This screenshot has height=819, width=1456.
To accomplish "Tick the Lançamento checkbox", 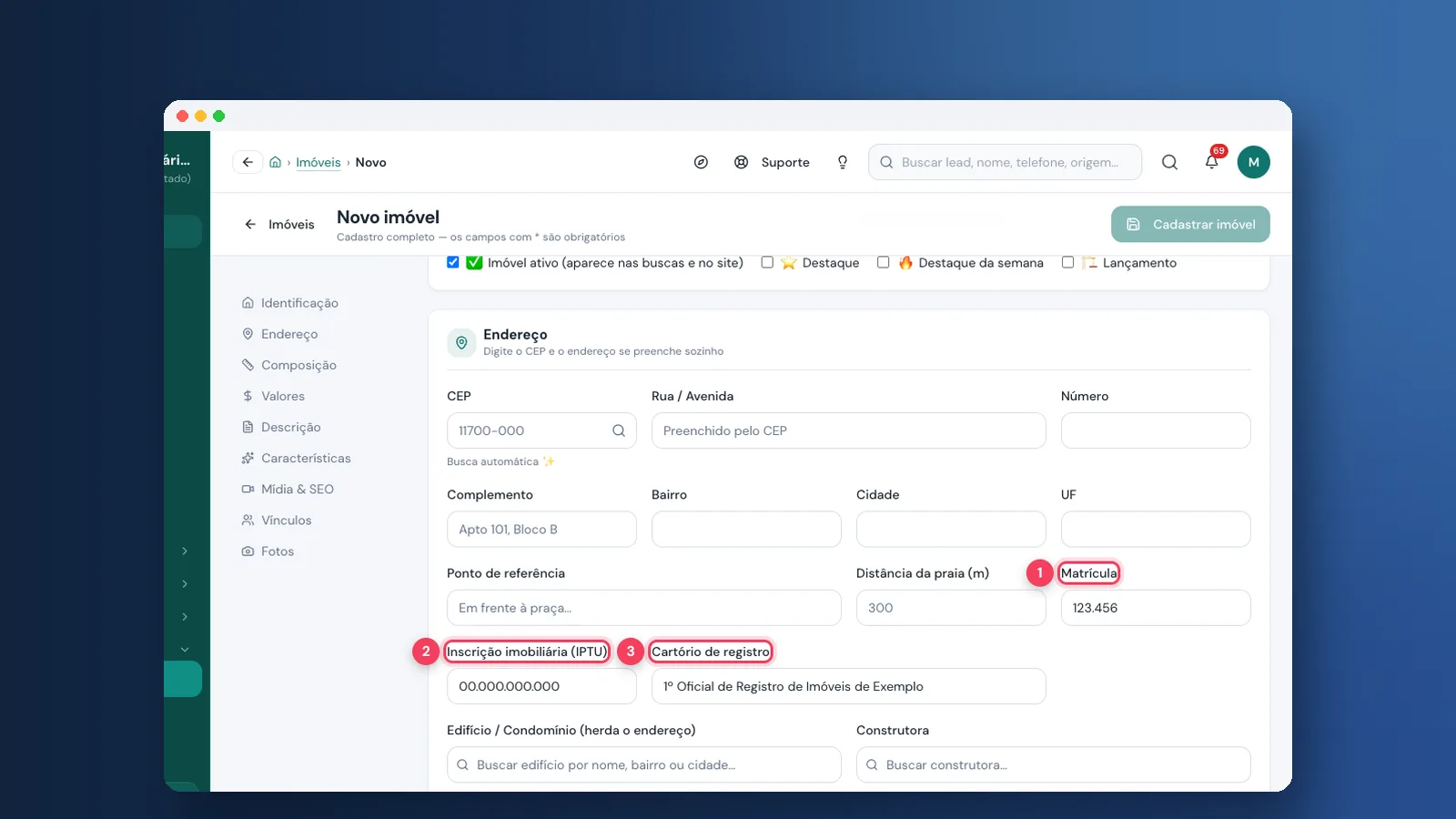I will pyautogui.click(x=1067, y=262).
